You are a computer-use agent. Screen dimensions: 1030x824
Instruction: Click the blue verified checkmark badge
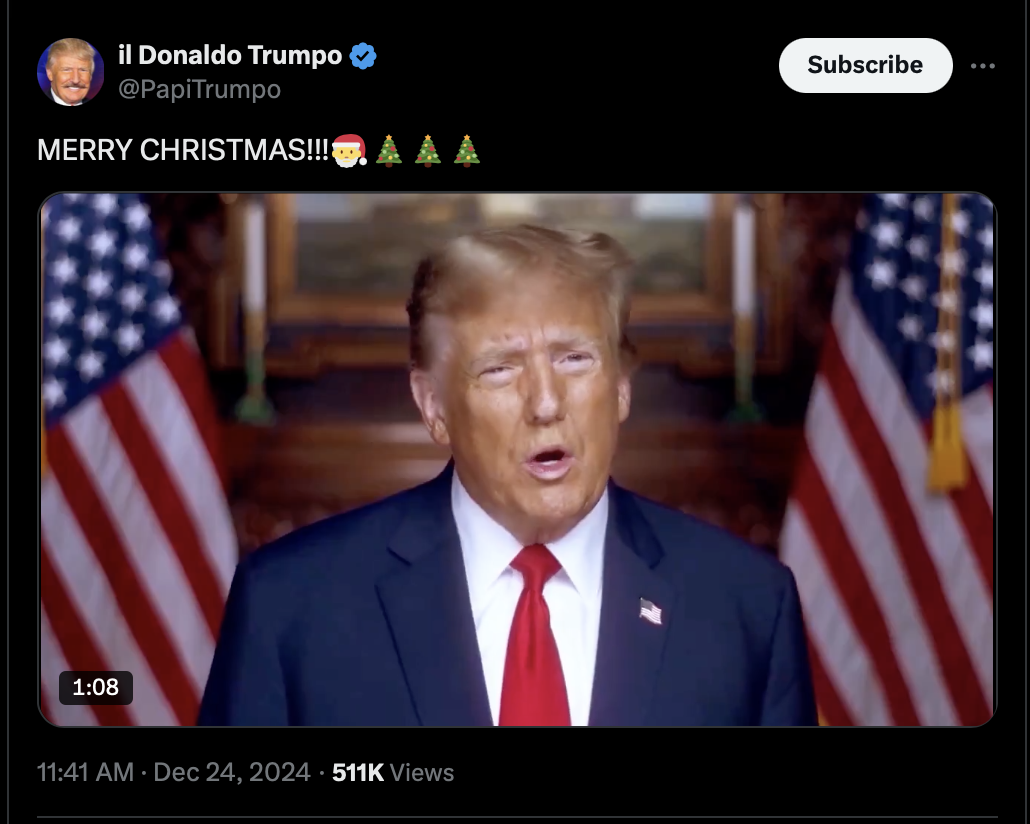click(363, 56)
